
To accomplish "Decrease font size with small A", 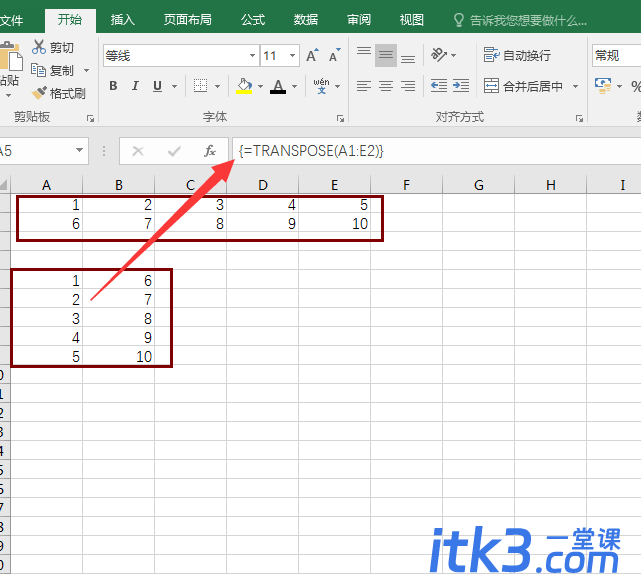I will [x=334, y=56].
